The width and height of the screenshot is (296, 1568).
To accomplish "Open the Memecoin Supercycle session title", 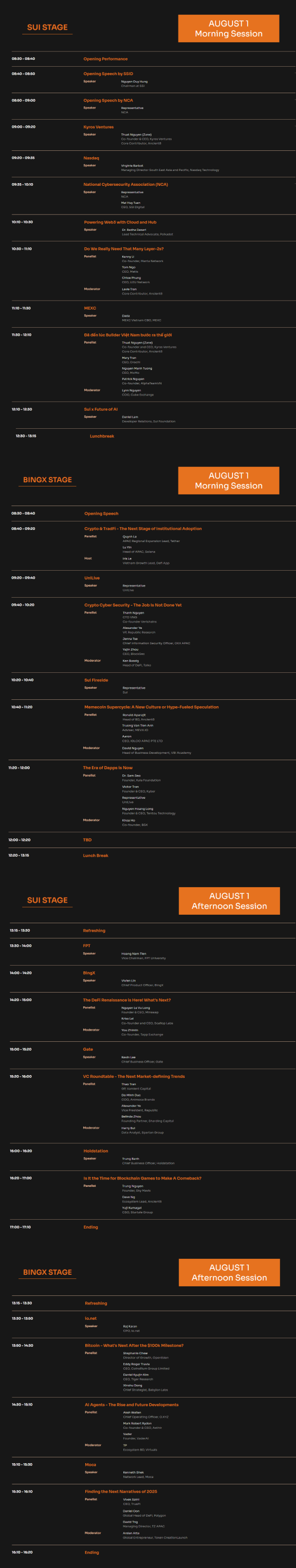I will point(151,707).
